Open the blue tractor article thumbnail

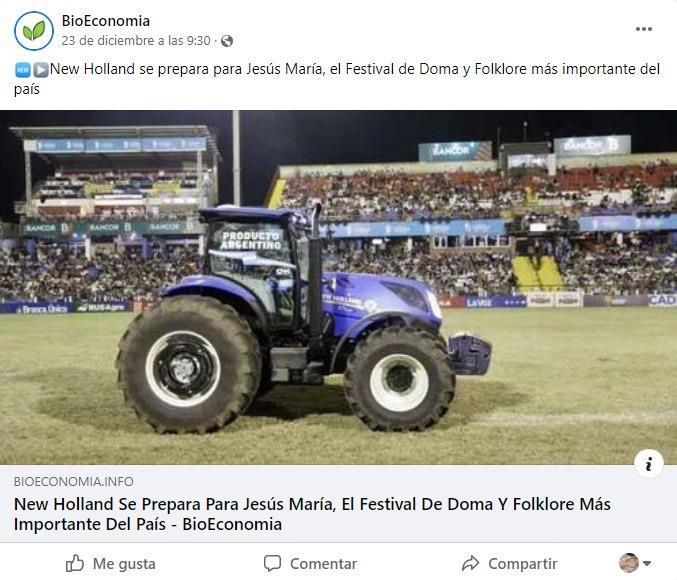(338, 287)
